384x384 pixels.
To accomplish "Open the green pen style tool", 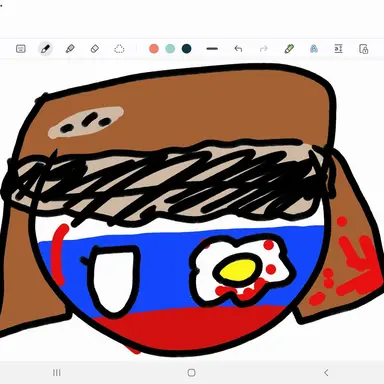I will [289, 49].
